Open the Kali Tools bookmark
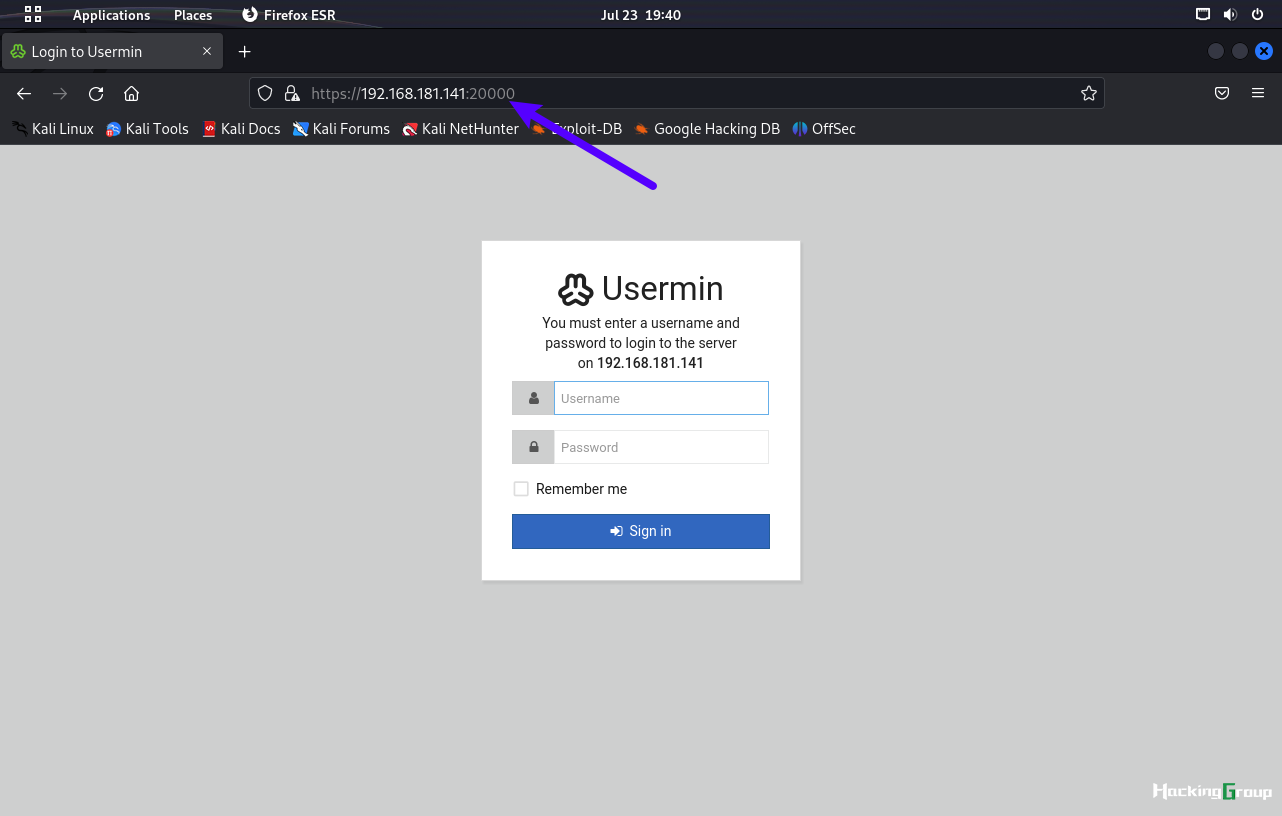 click(x=147, y=129)
